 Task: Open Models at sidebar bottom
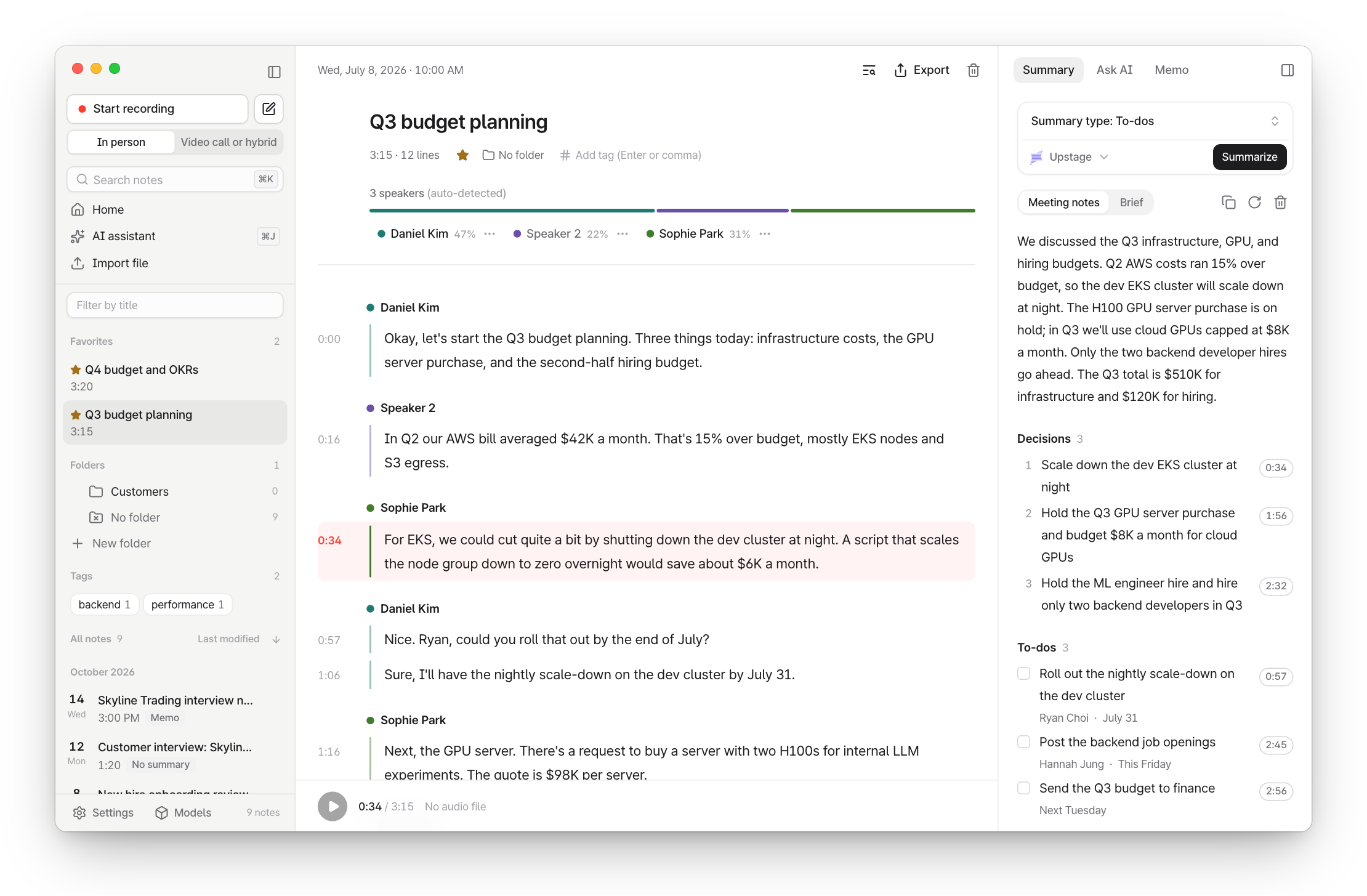pyautogui.click(x=183, y=813)
